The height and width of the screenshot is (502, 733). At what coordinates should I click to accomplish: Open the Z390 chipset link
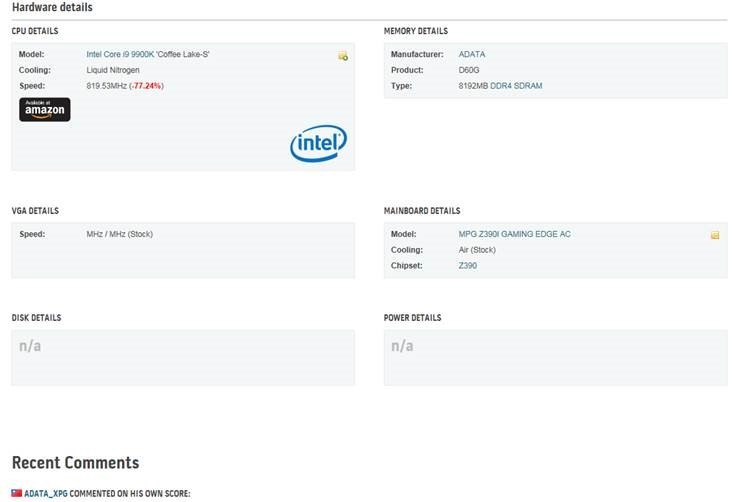click(x=467, y=265)
